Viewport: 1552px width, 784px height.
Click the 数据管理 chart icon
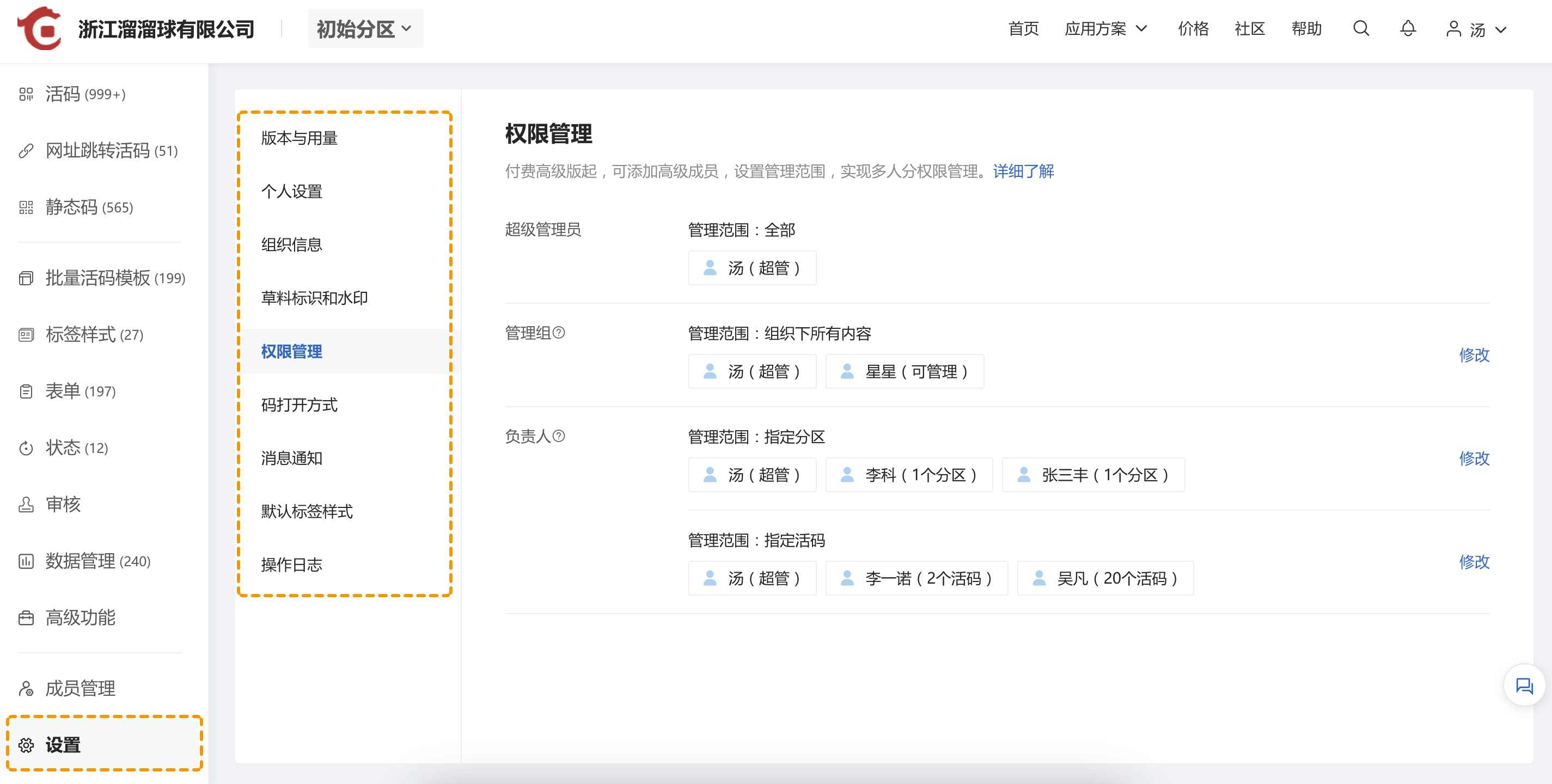26,561
